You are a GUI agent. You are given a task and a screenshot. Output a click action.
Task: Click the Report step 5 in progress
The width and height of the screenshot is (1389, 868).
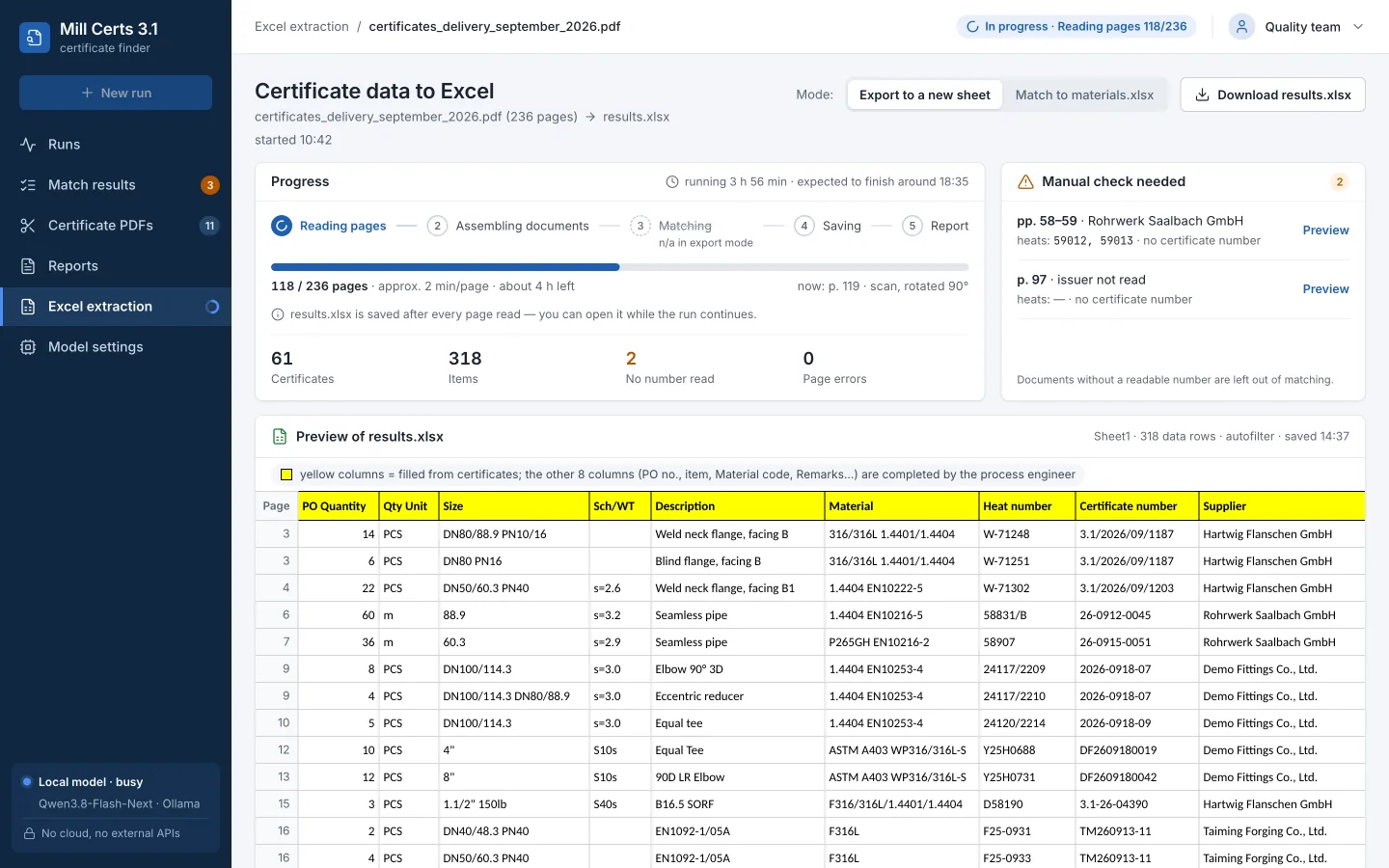click(936, 226)
